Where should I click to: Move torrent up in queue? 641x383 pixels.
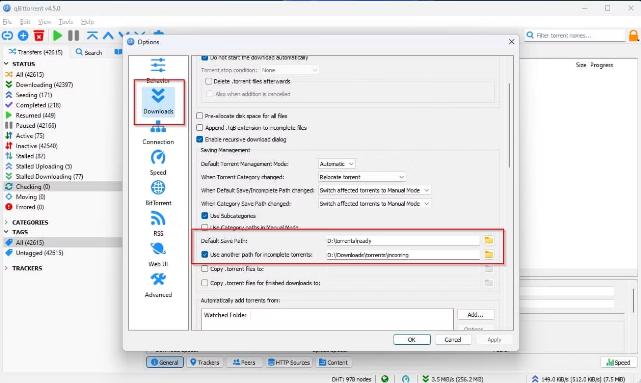click(108, 36)
